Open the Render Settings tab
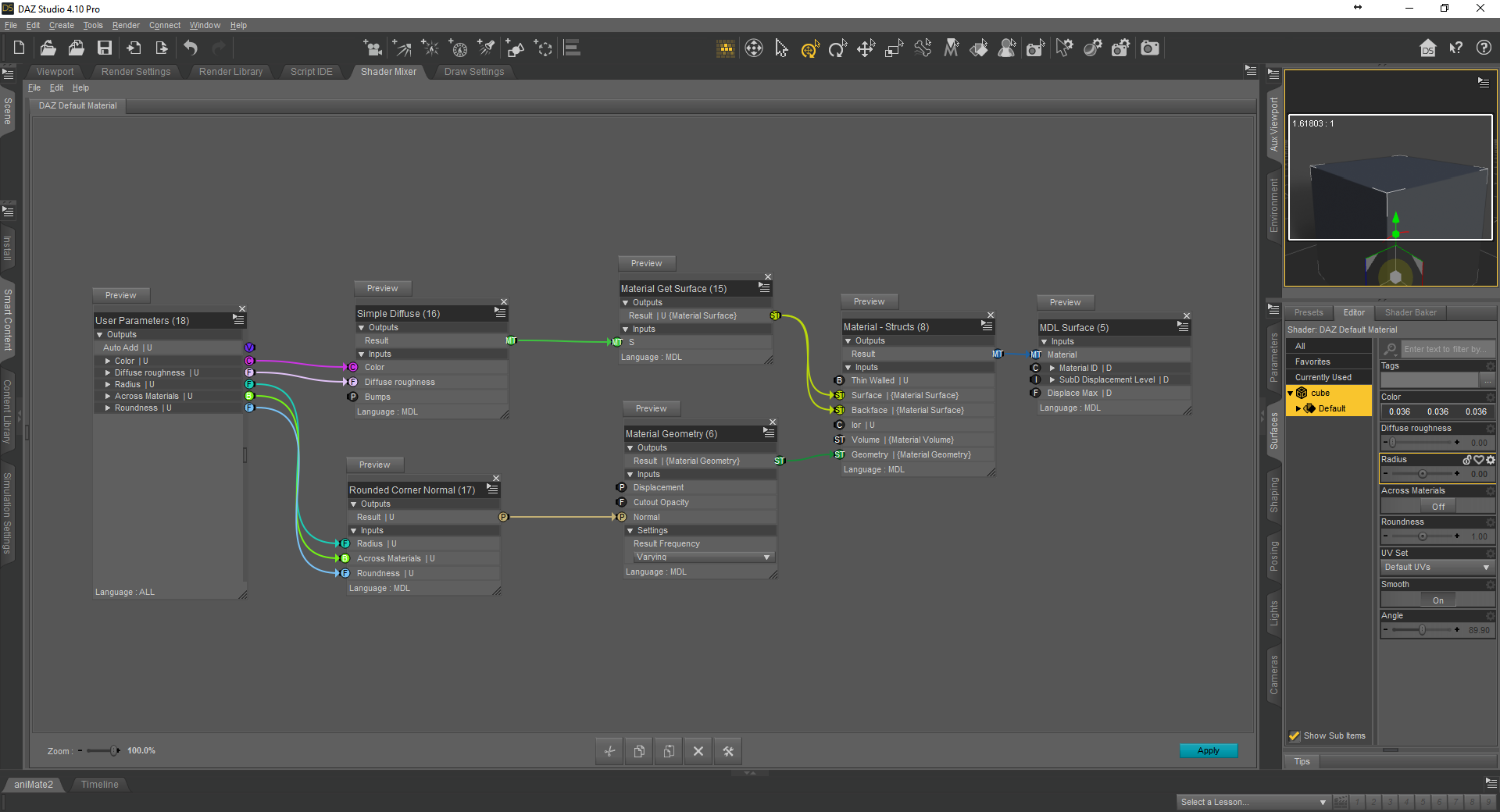 [136, 72]
